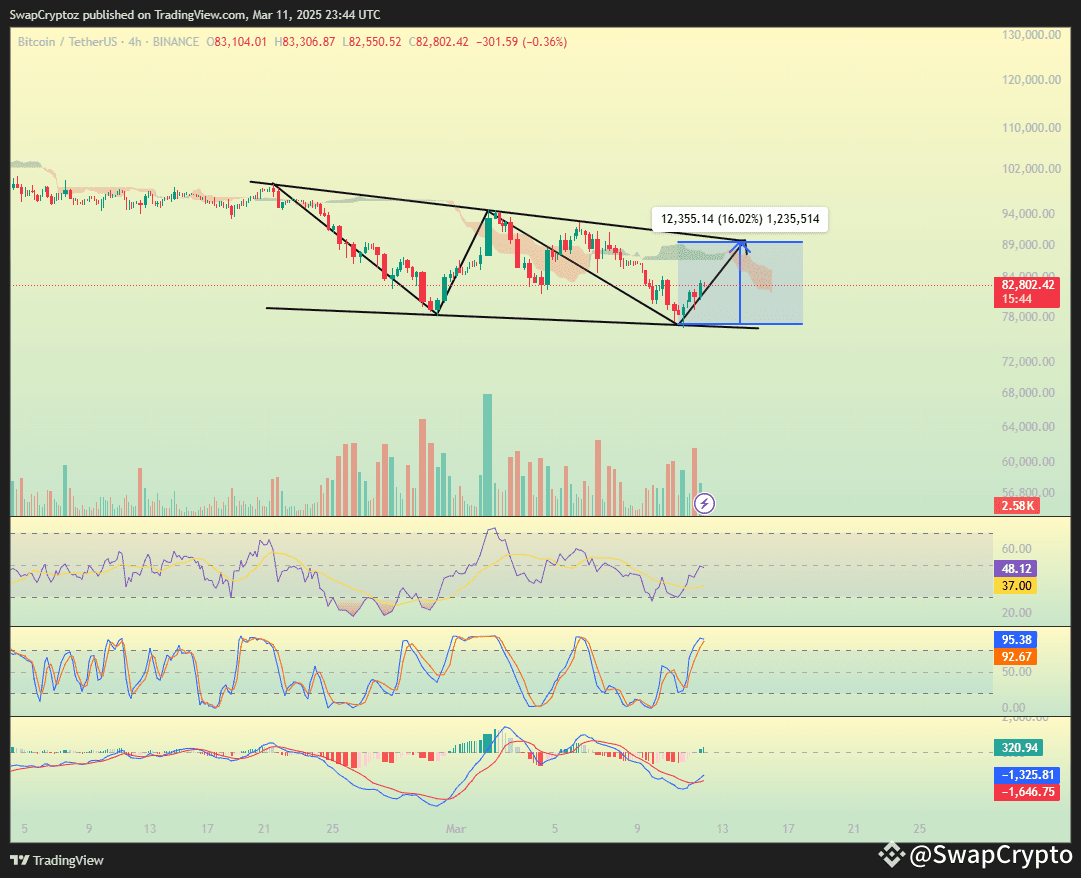Image resolution: width=1081 pixels, height=878 pixels.
Task: Open the TradingView.com link in the header
Action: click(198, 14)
